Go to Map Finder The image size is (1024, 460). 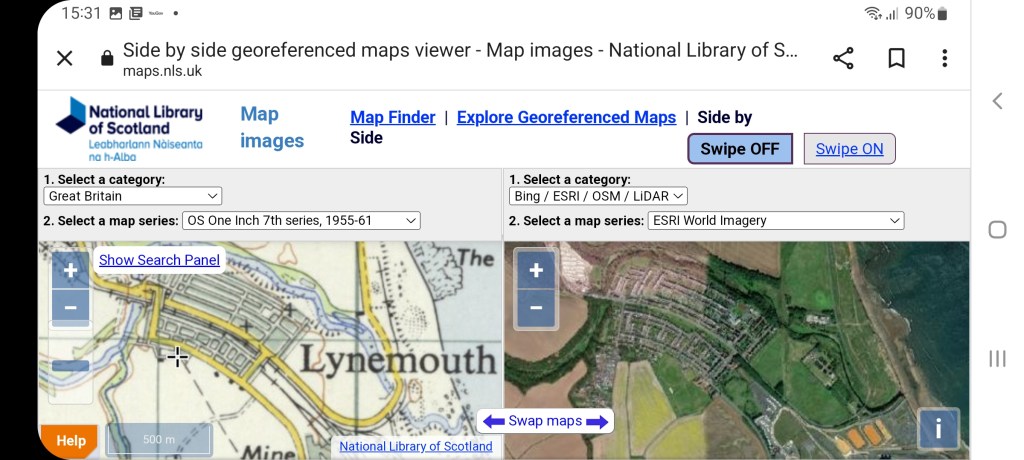[x=392, y=117]
